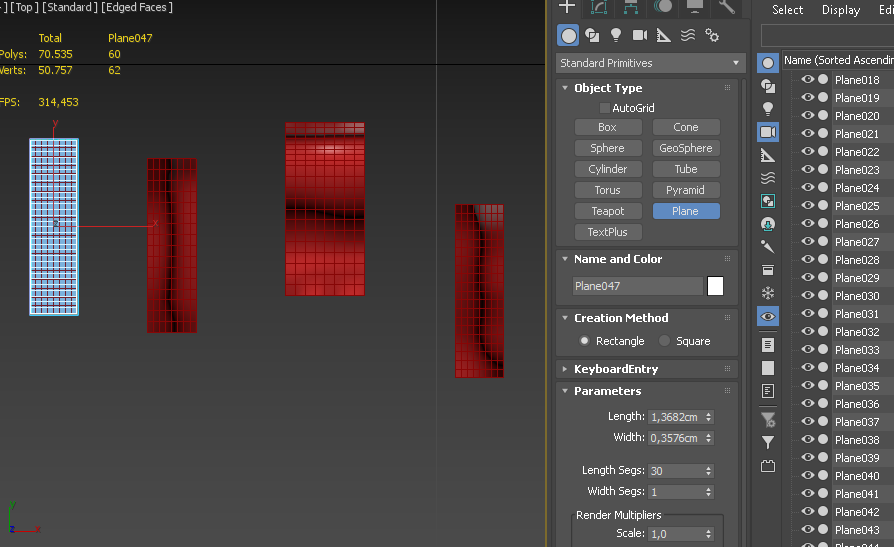Click the Teapot primitive button
Screen dimensions: 894x547
coord(608,211)
